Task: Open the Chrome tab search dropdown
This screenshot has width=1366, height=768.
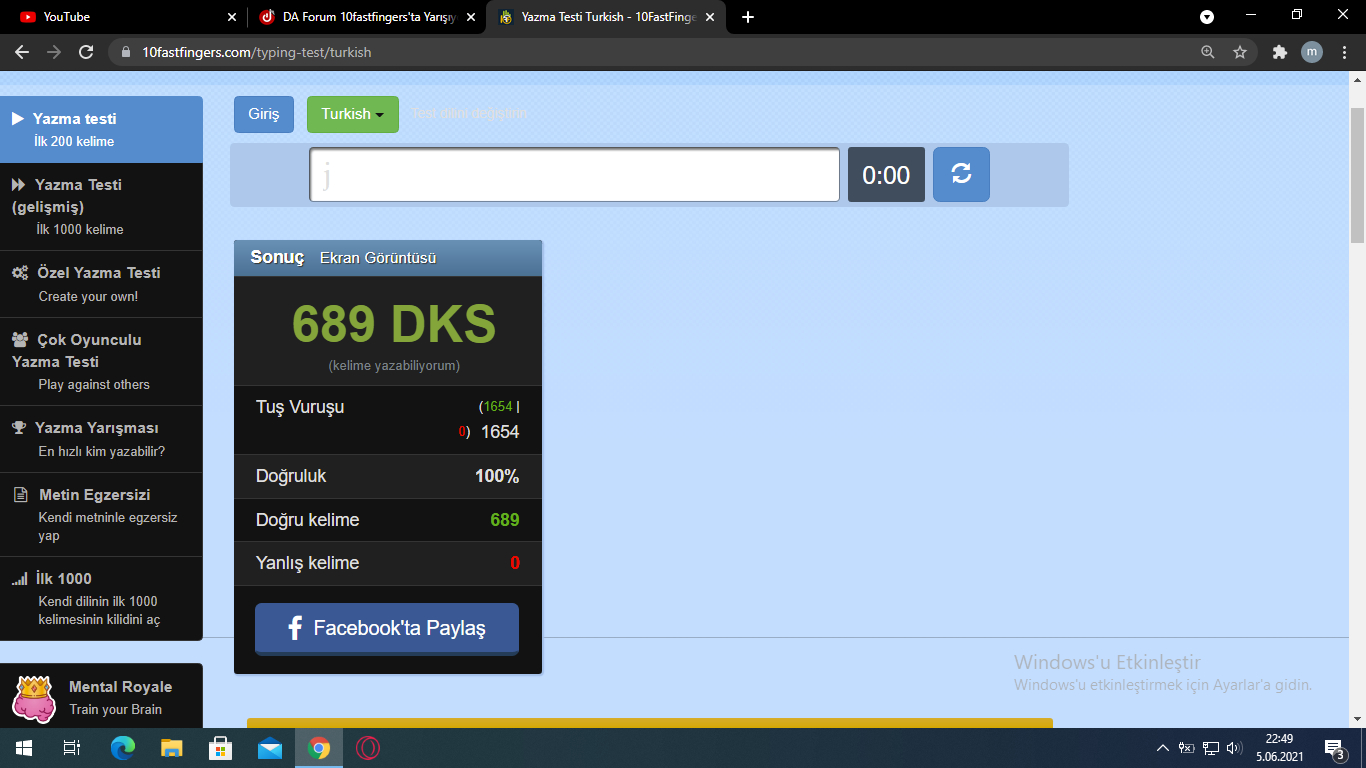Action: click(1207, 17)
